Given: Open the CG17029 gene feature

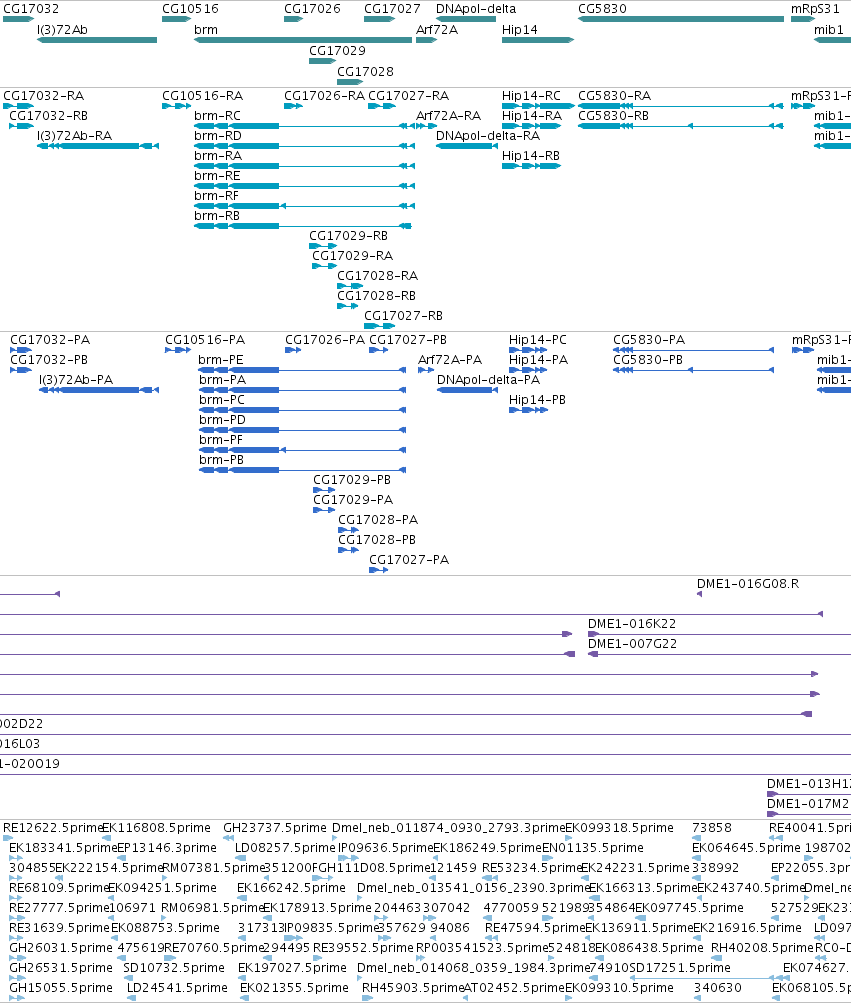Looking at the screenshot, I should click(322, 61).
